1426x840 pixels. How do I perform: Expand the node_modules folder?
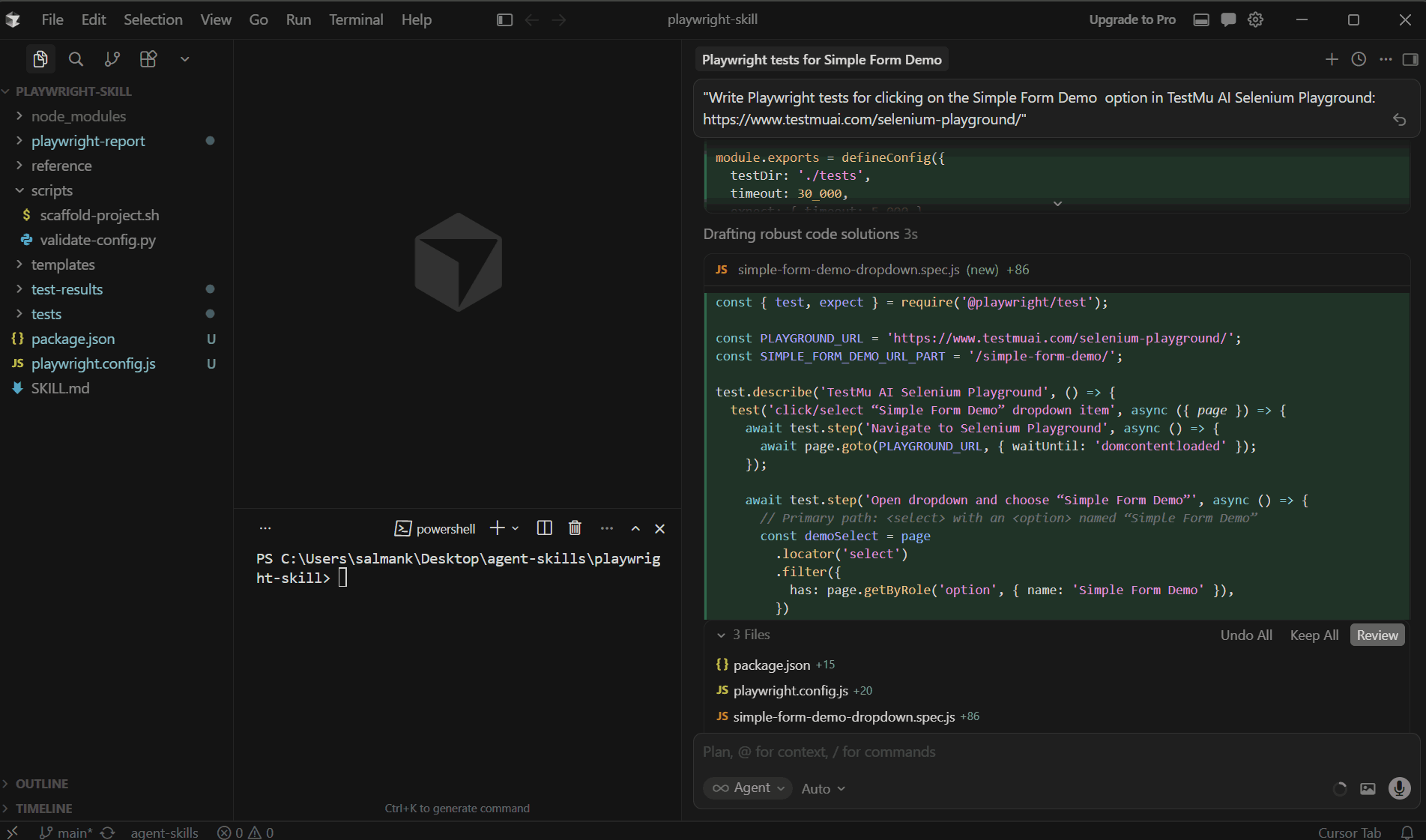click(79, 116)
